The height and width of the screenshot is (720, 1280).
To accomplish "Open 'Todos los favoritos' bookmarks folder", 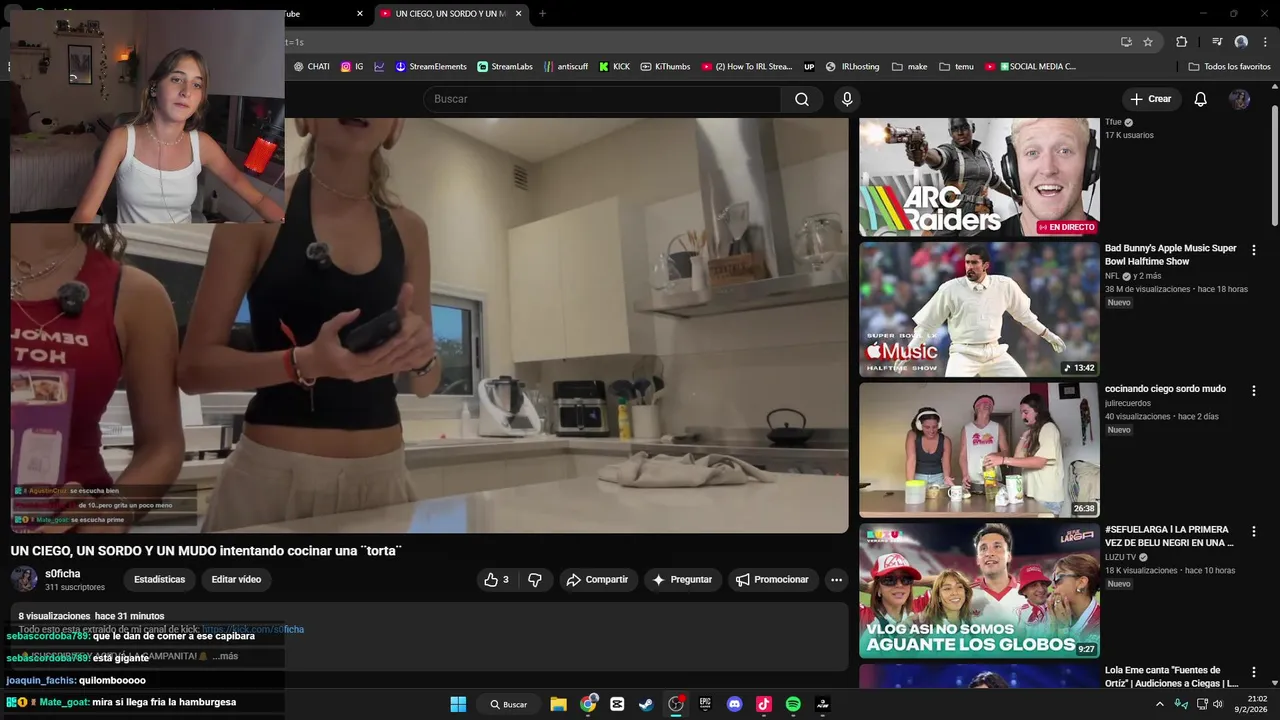I will click(1229, 67).
